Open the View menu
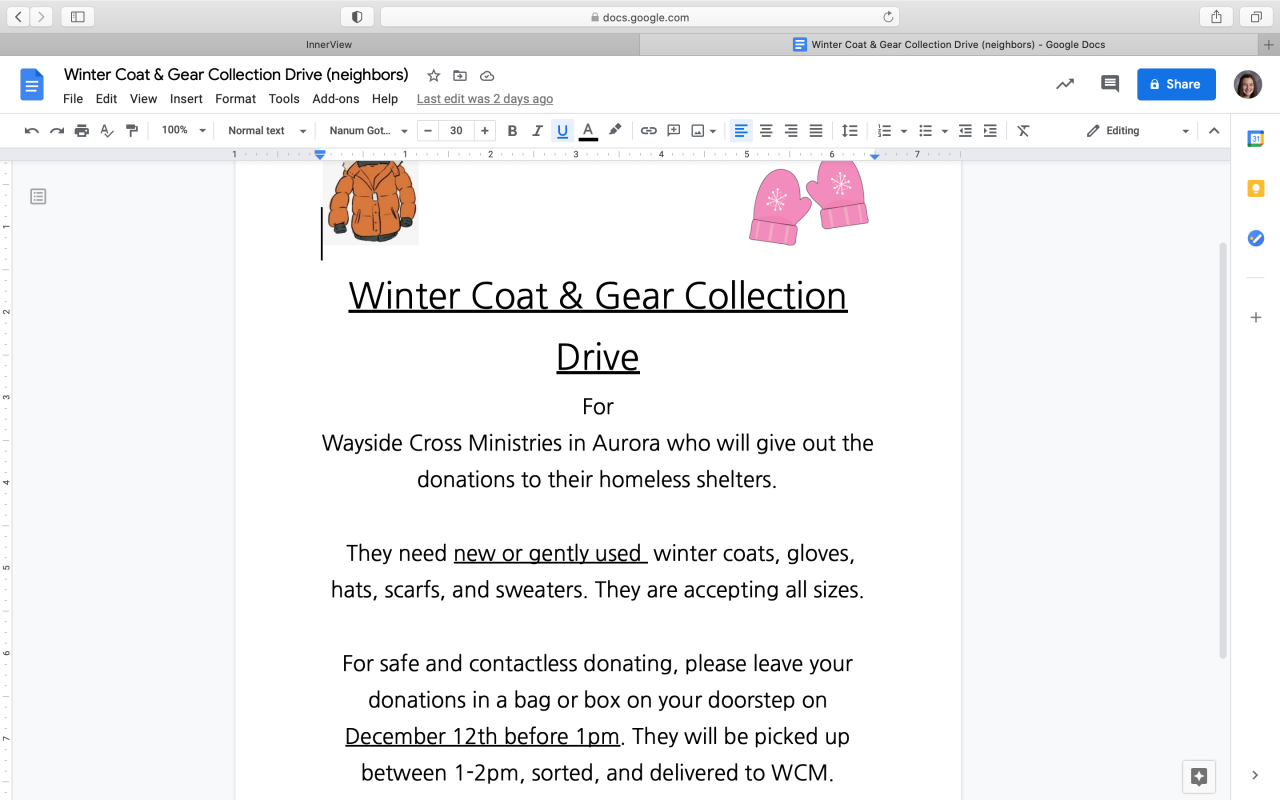The image size is (1280, 800). point(143,99)
